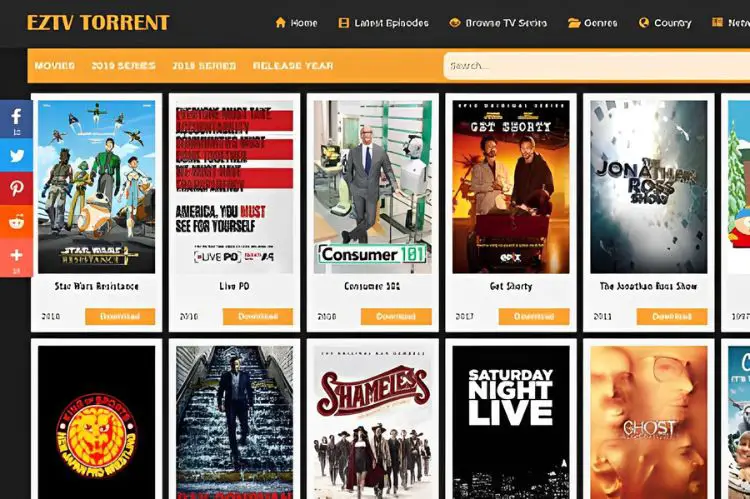Screen dimensions: 750x499
Task: Click the EZTV Torrent logo
Action: (98, 22)
